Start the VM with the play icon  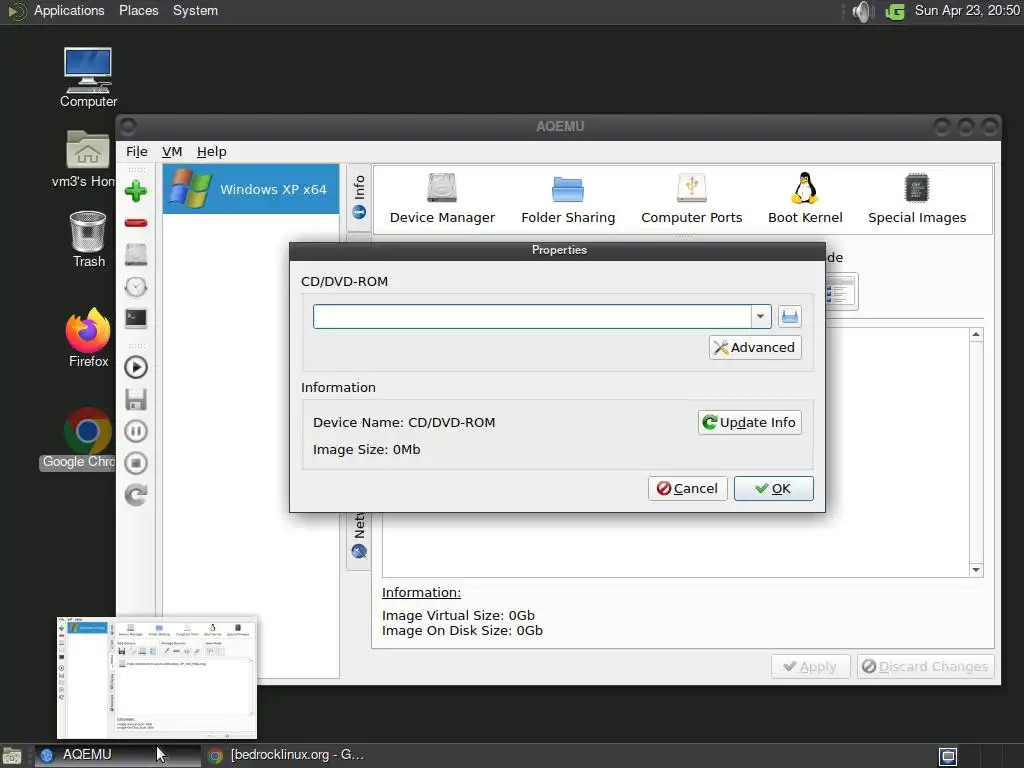click(136, 368)
